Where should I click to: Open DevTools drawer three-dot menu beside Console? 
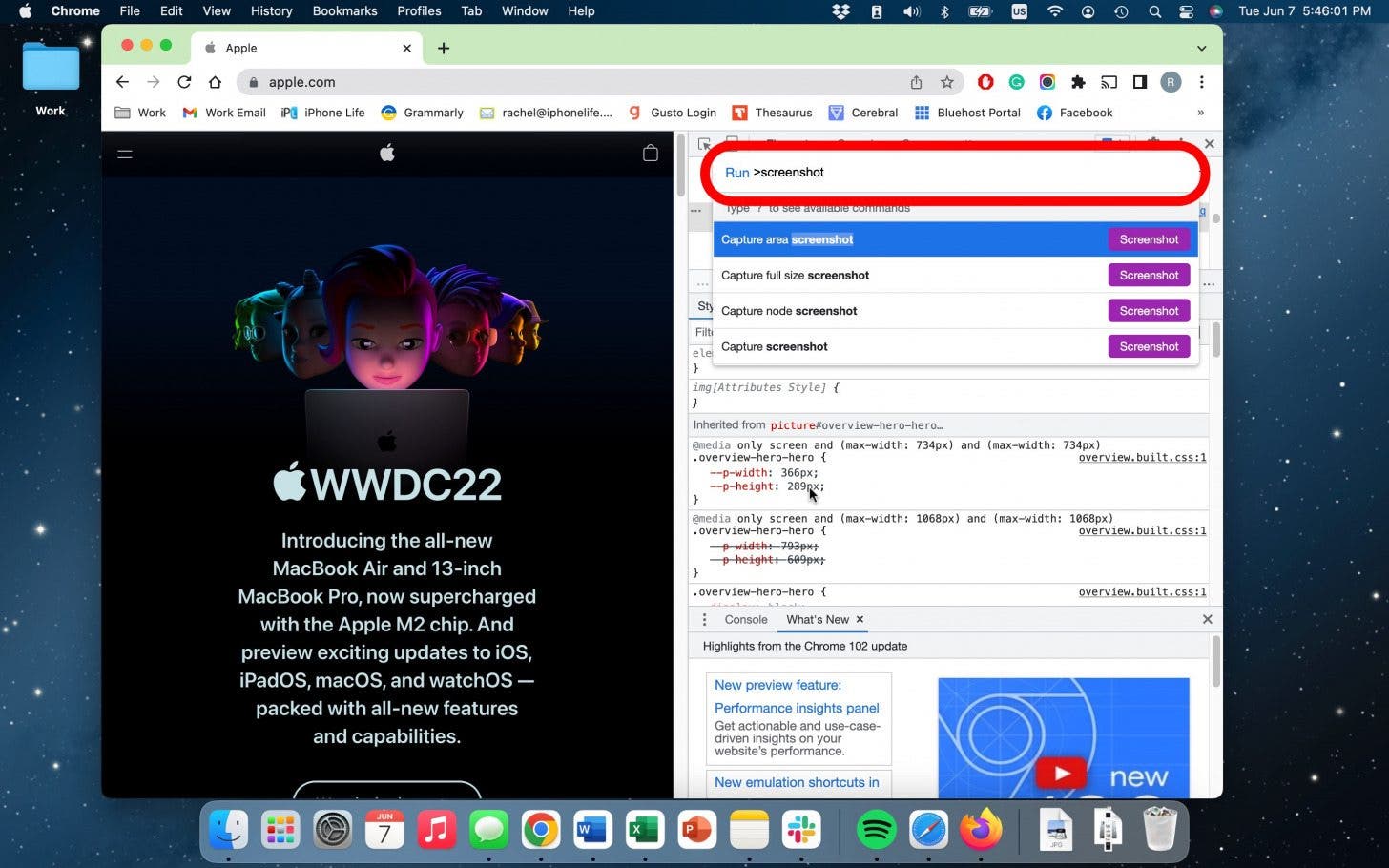(704, 619)
